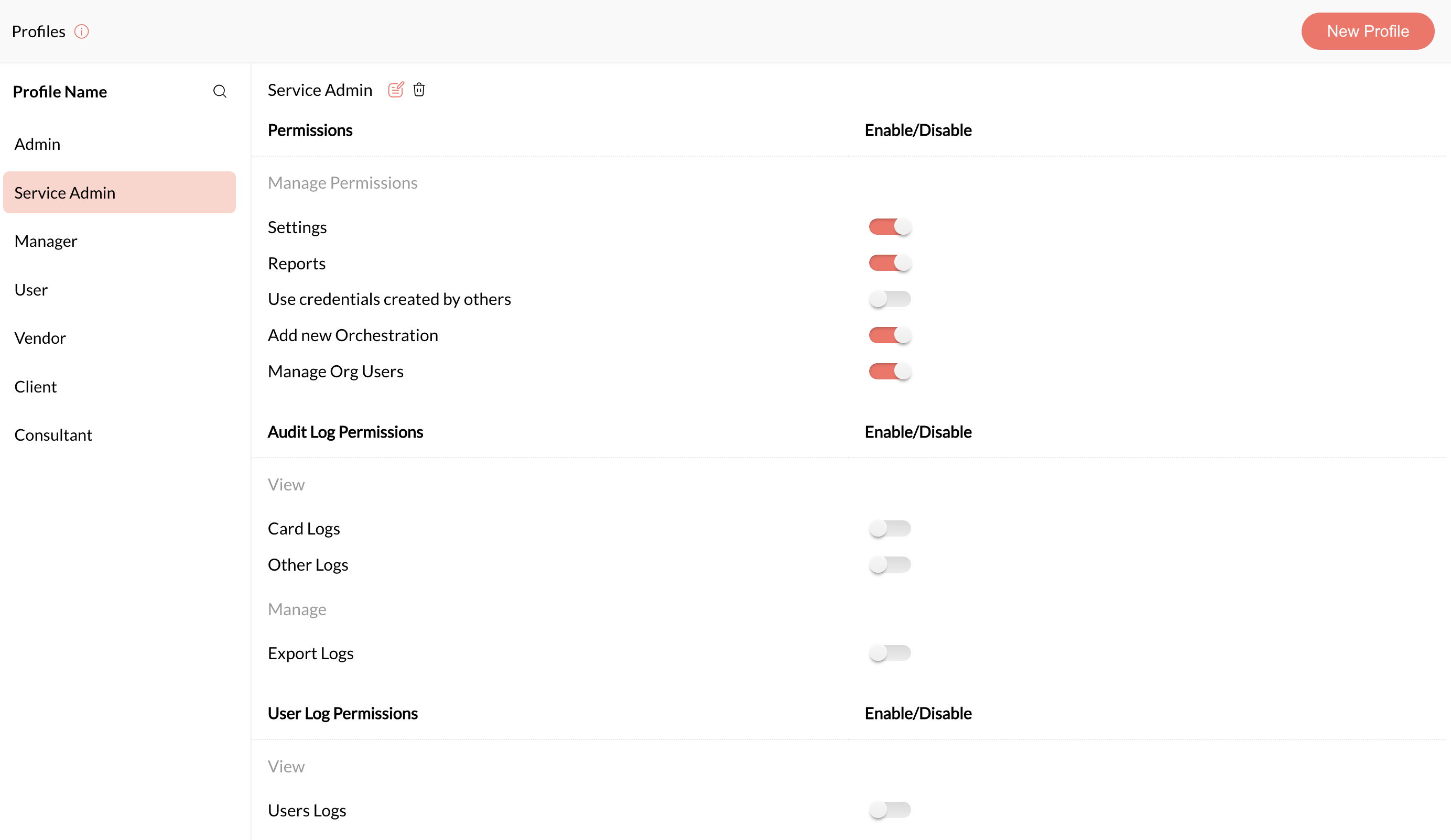This screenshot has width=1451, height=840.
Task: Click the Profiles info icon
Action: point(82,31)
